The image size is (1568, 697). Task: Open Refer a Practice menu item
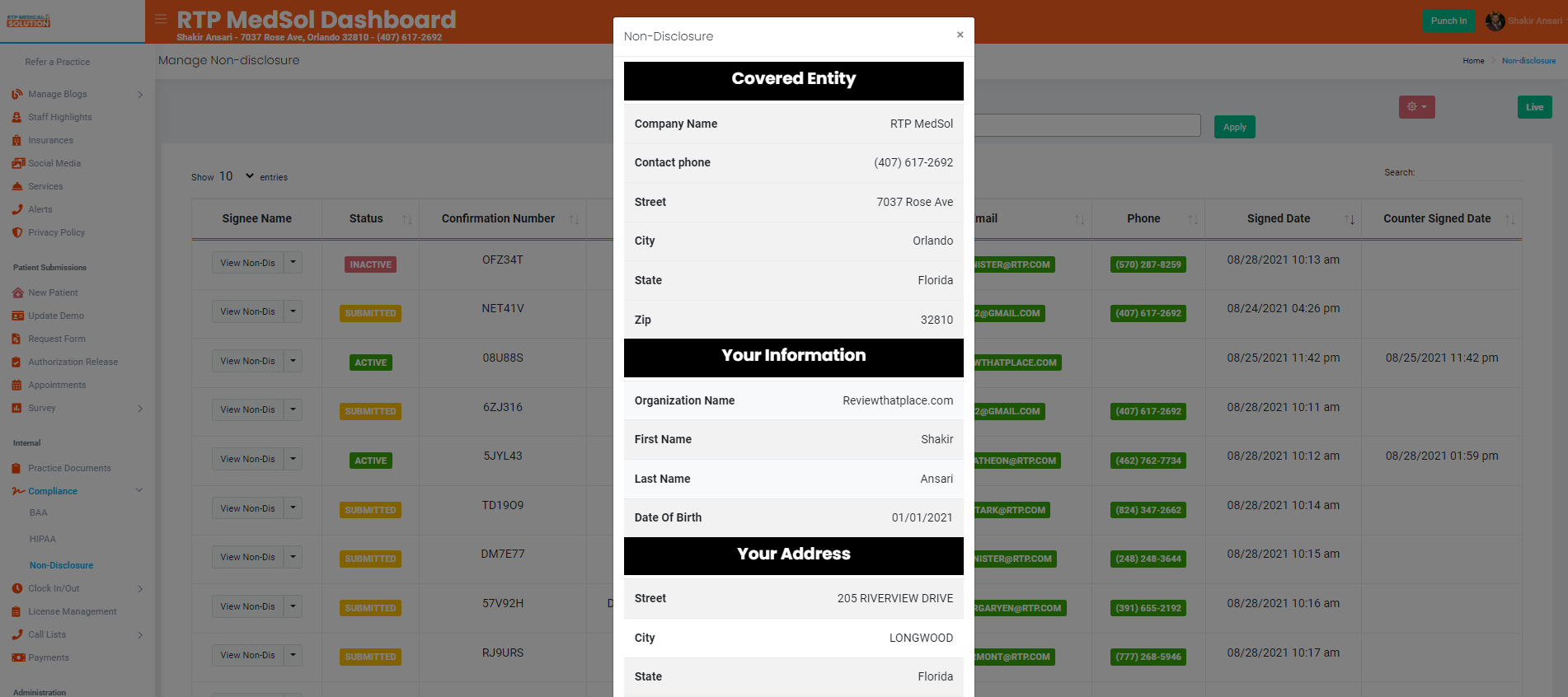(x=57, y=62)
